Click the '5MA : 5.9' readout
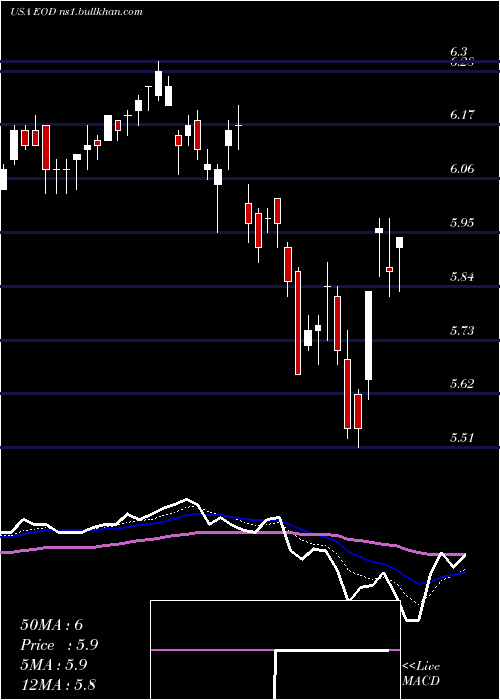The width and height of the screenshot is (500, 700). 54,665
